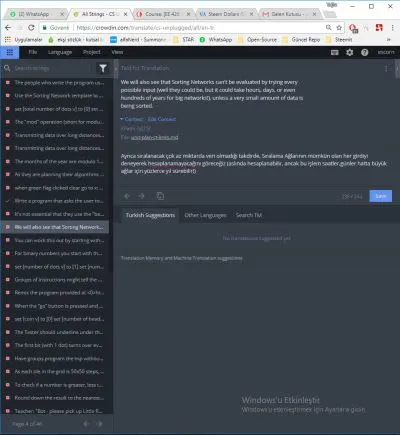Select string 'Write a program that asks the user'
The width and height of the screenshot is (400, 435).
(x=56, y=201)
